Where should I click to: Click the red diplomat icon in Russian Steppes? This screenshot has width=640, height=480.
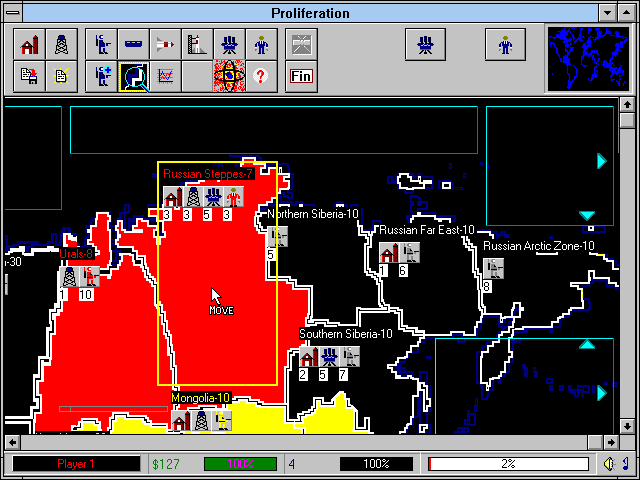coord(233,197)
